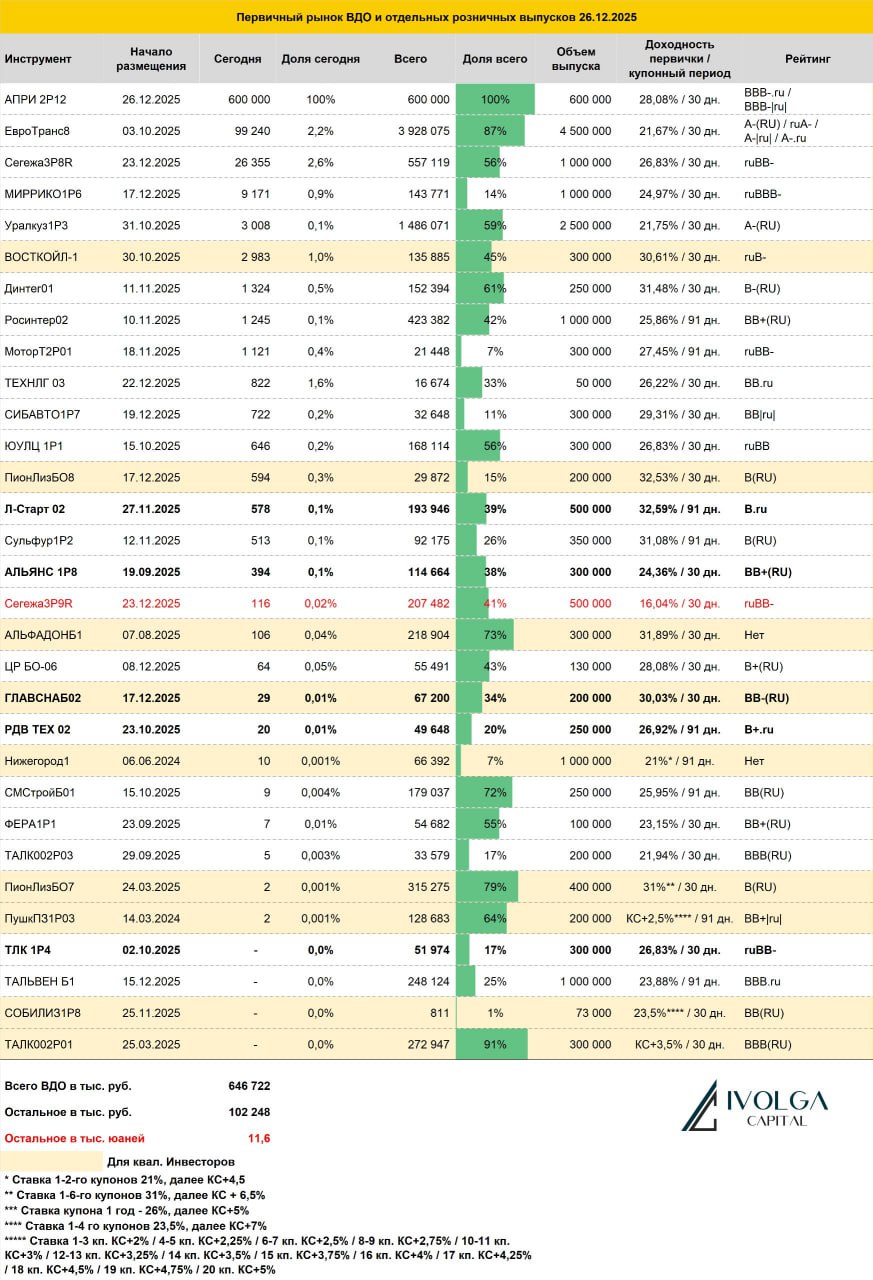
Task: Click the Ivolga Capital logo icon
Action: coord(701,1105)
